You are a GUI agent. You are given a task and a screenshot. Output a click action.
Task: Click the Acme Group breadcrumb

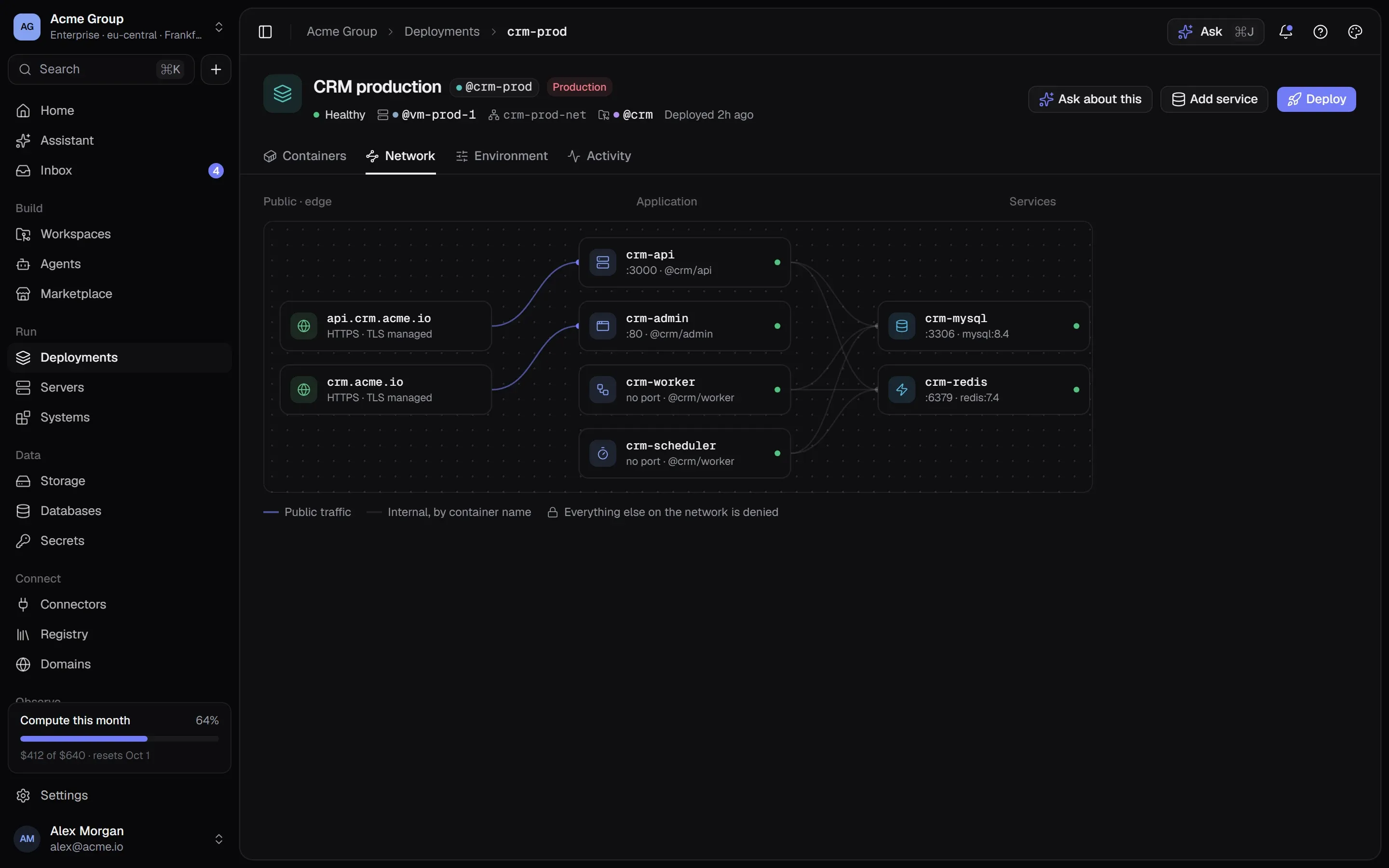[x=342, y=31]
